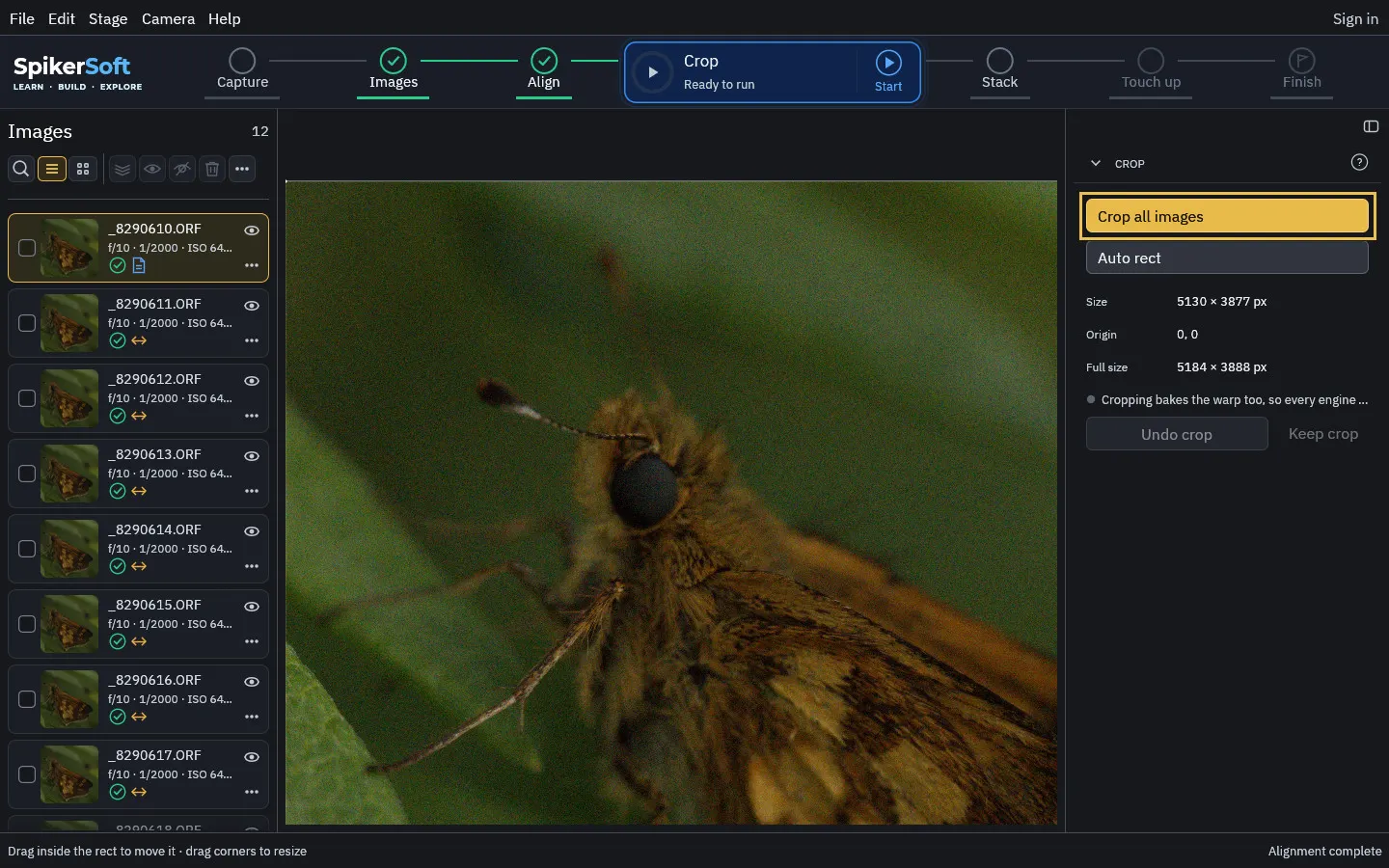Click the stacked layers toolbar icon
Image resolution: width=1389 pixels, height=868 pixels.
click(x=123, y=169)
